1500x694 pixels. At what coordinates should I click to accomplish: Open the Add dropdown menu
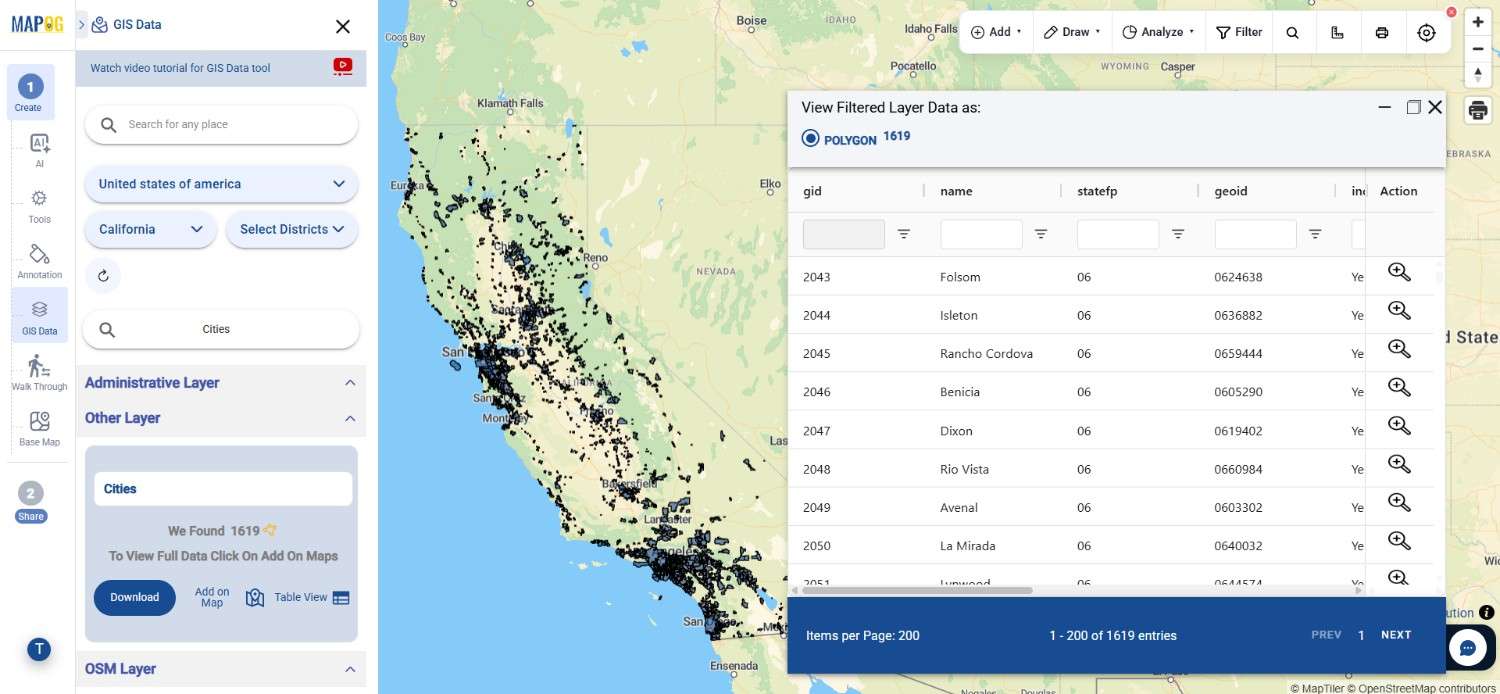[x=996, y=32]
